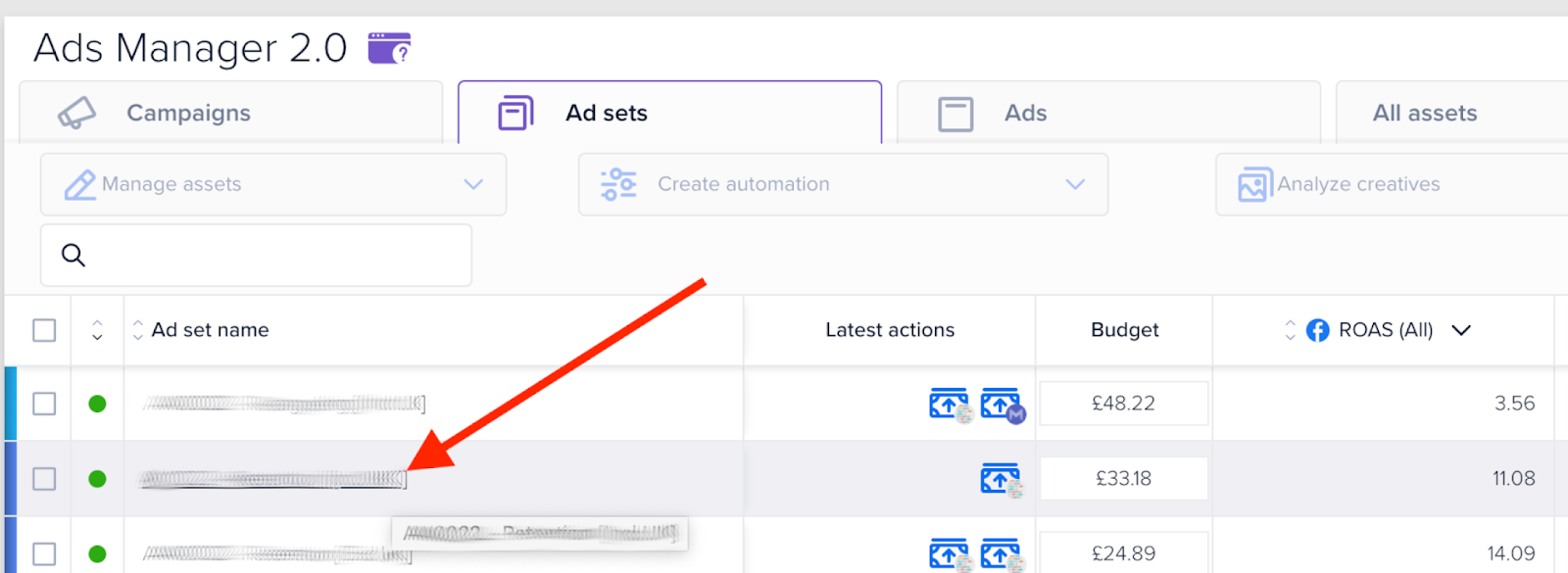
Task: Click the Facebook logo in ROAS column header
Action: pyautogui.click(x=1318, y=330)
